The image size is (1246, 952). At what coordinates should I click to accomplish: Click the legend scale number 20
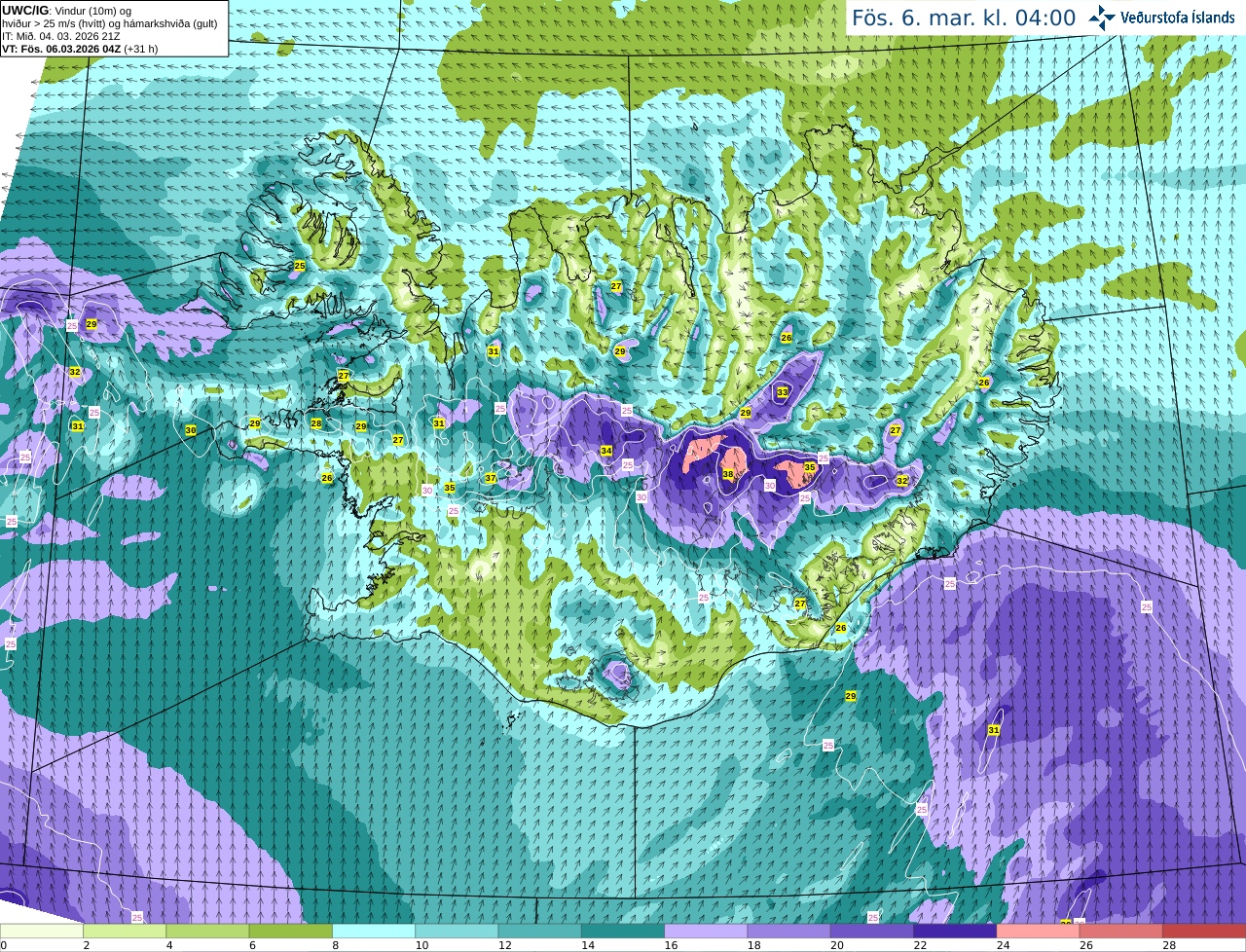[x=835, y=945]
